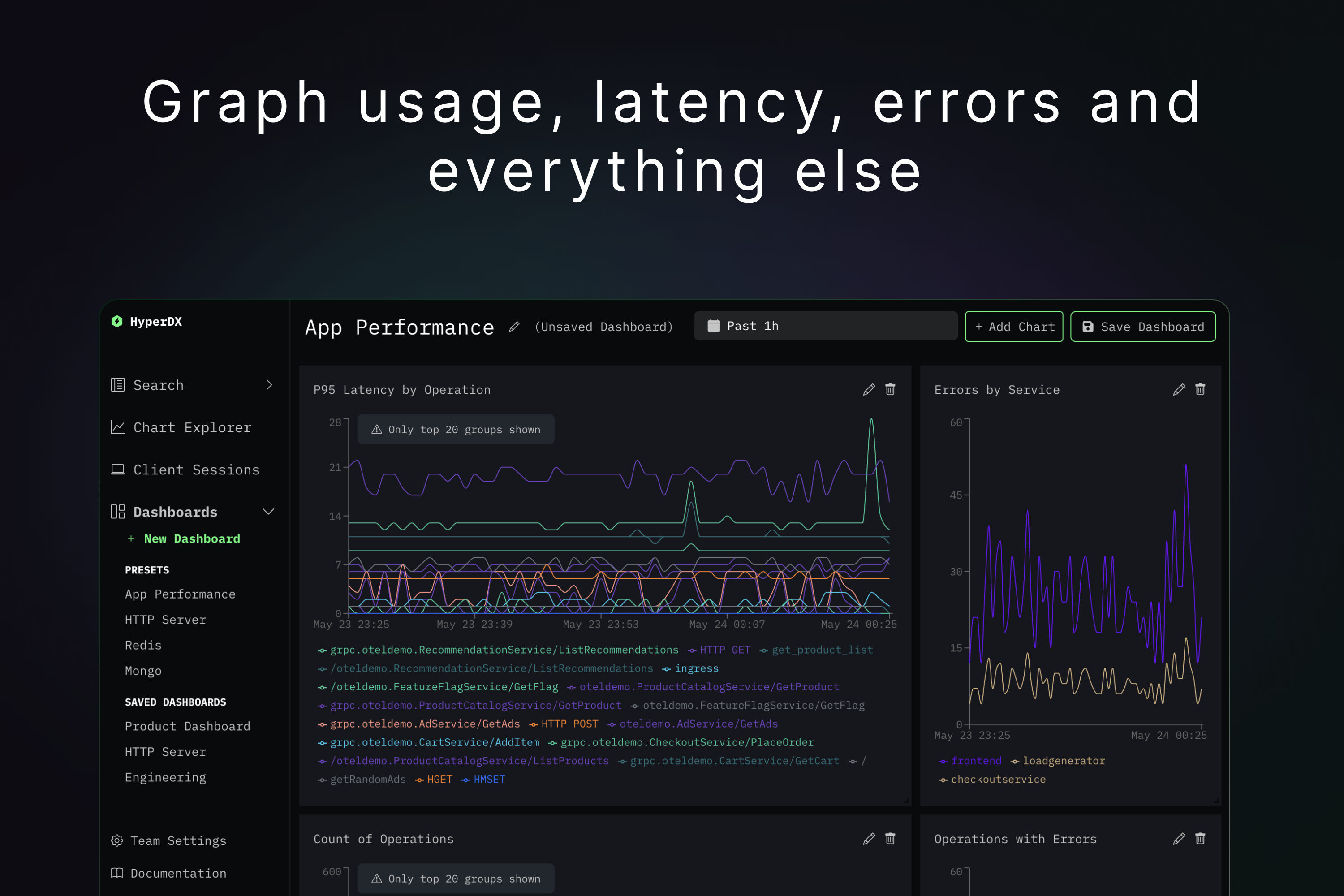Click the resize handle of P95 Latency panel
The image size is (1344, 896).
coord(906,801)
